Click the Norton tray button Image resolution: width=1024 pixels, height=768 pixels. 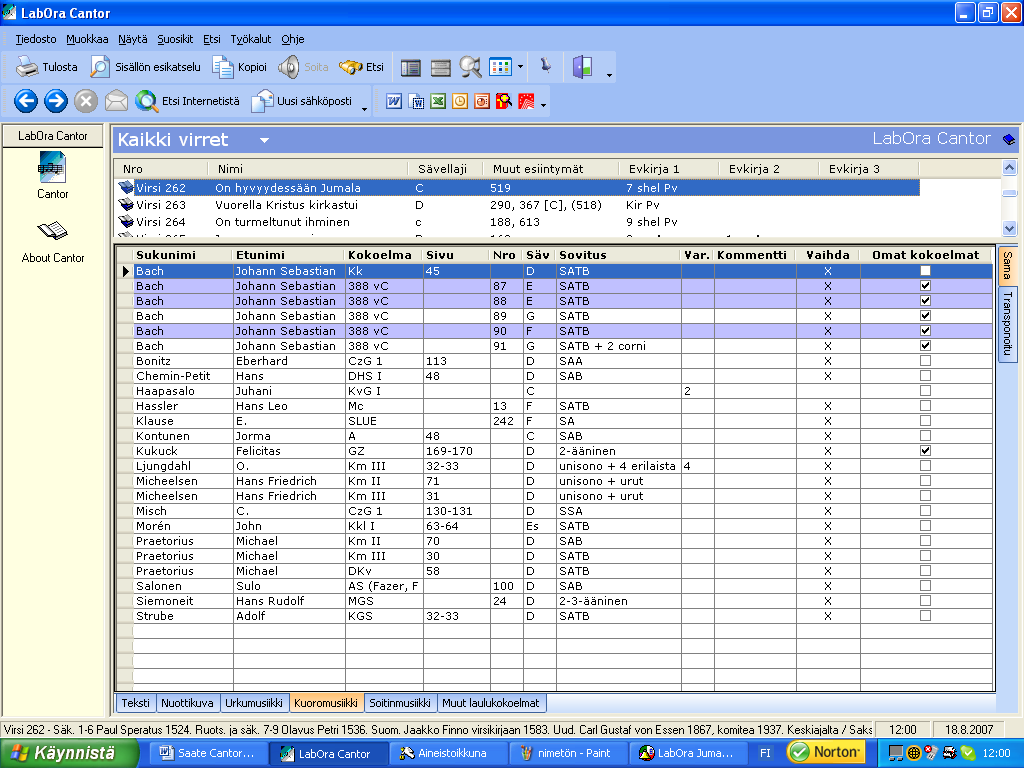click(x=825, y=752)
